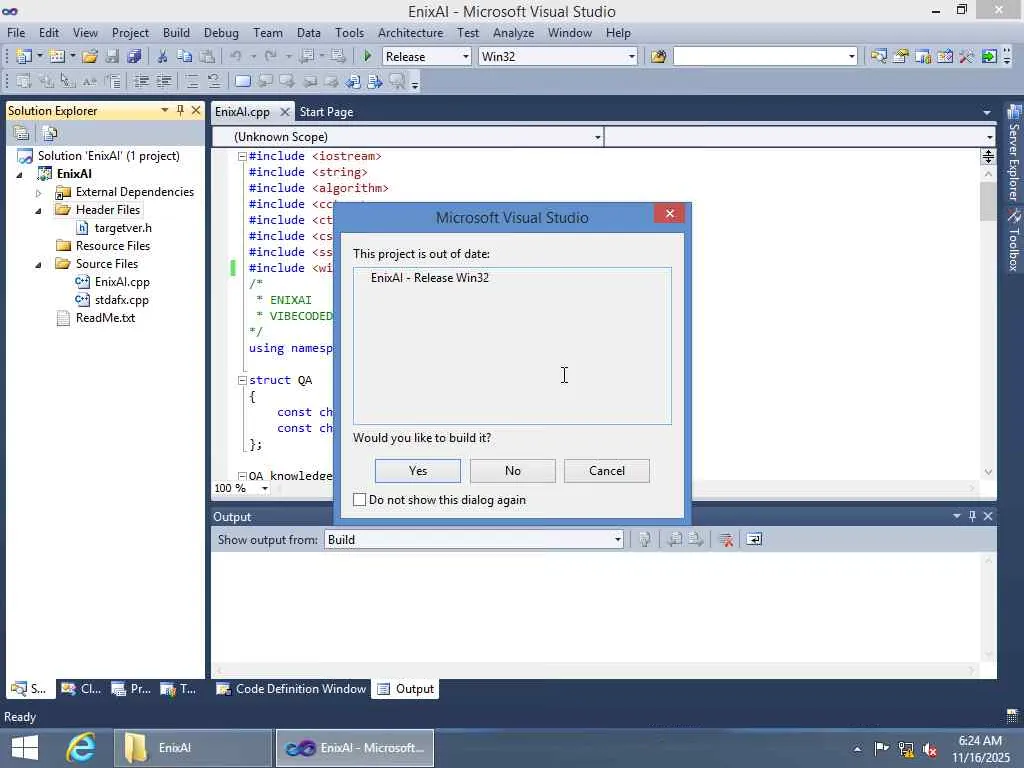Click the New Project toolbar icon

click(x=24, y=57)
